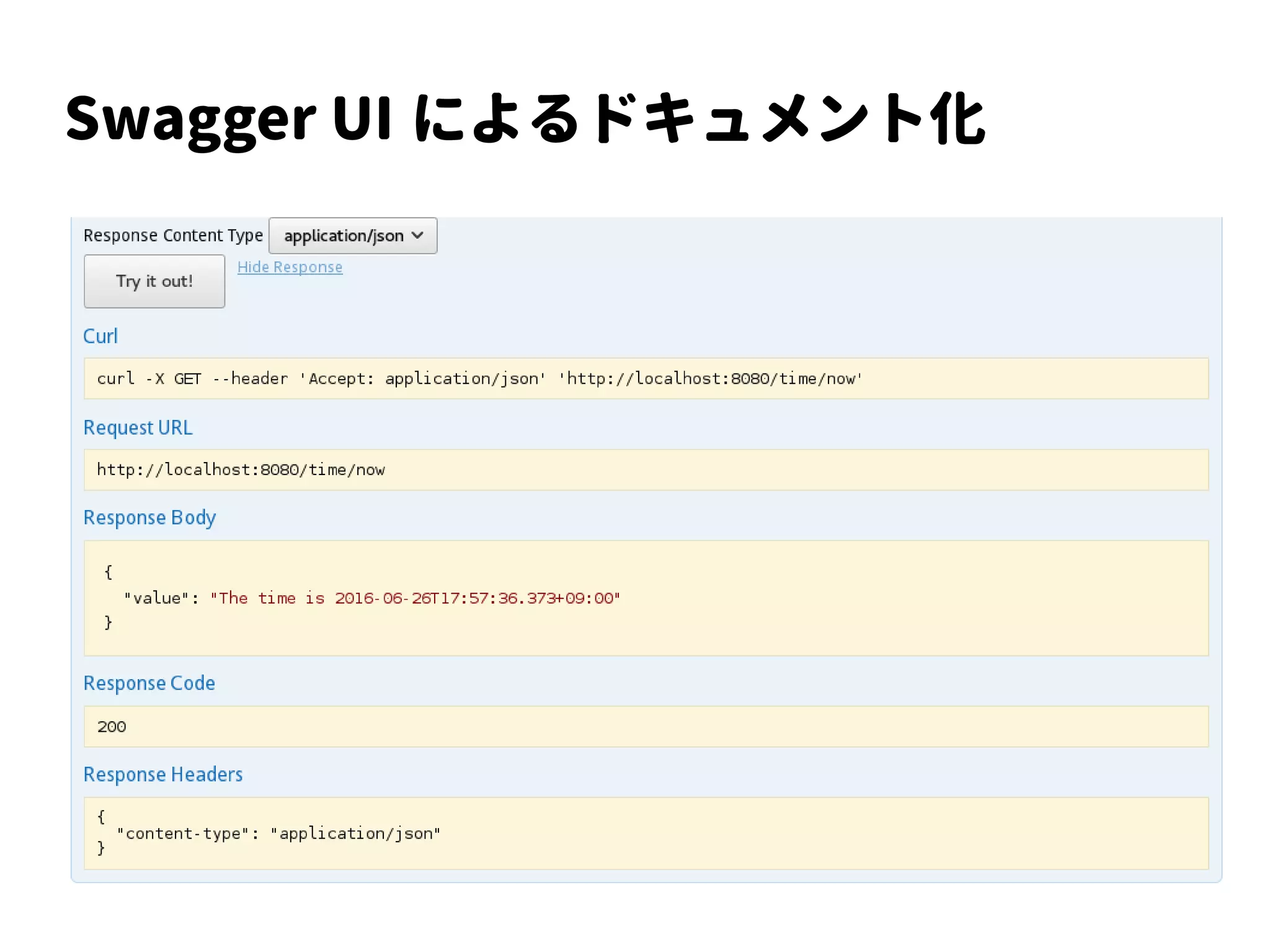This screenshot has width=1270, height=952.
Task: Click the Response Body heading
Action: coord(149,518)
